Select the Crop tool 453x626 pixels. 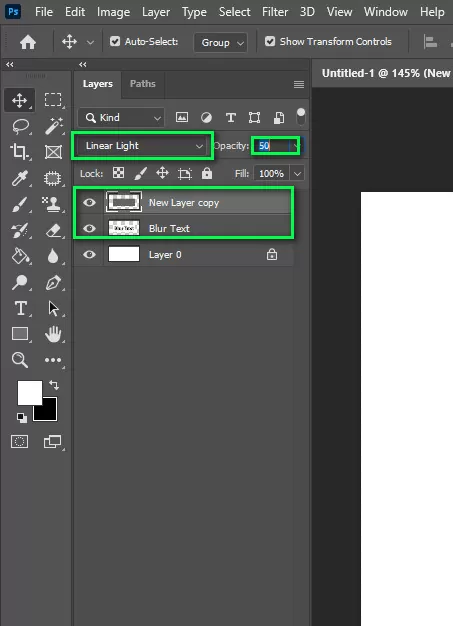point(19,152)
